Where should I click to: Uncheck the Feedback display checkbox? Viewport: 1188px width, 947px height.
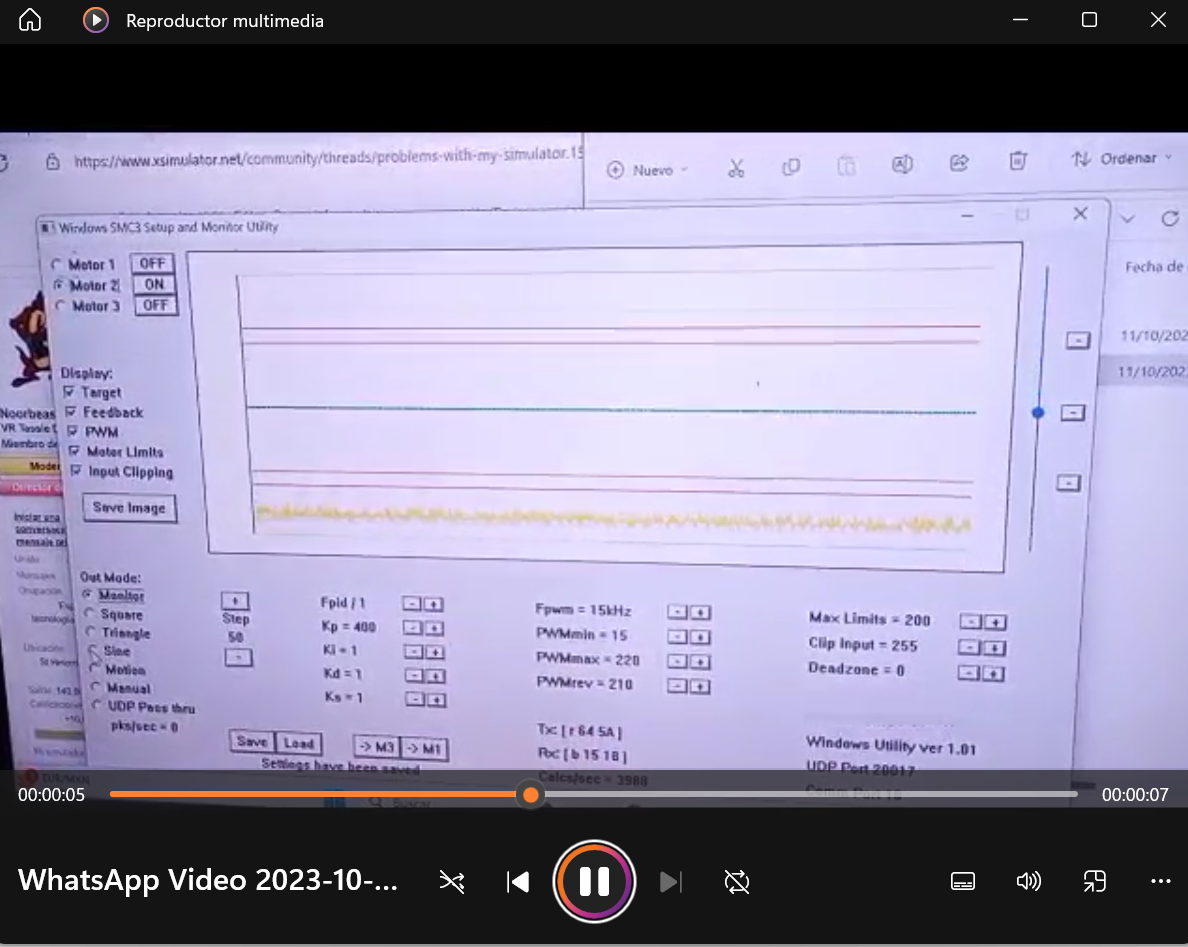[70, 411]
